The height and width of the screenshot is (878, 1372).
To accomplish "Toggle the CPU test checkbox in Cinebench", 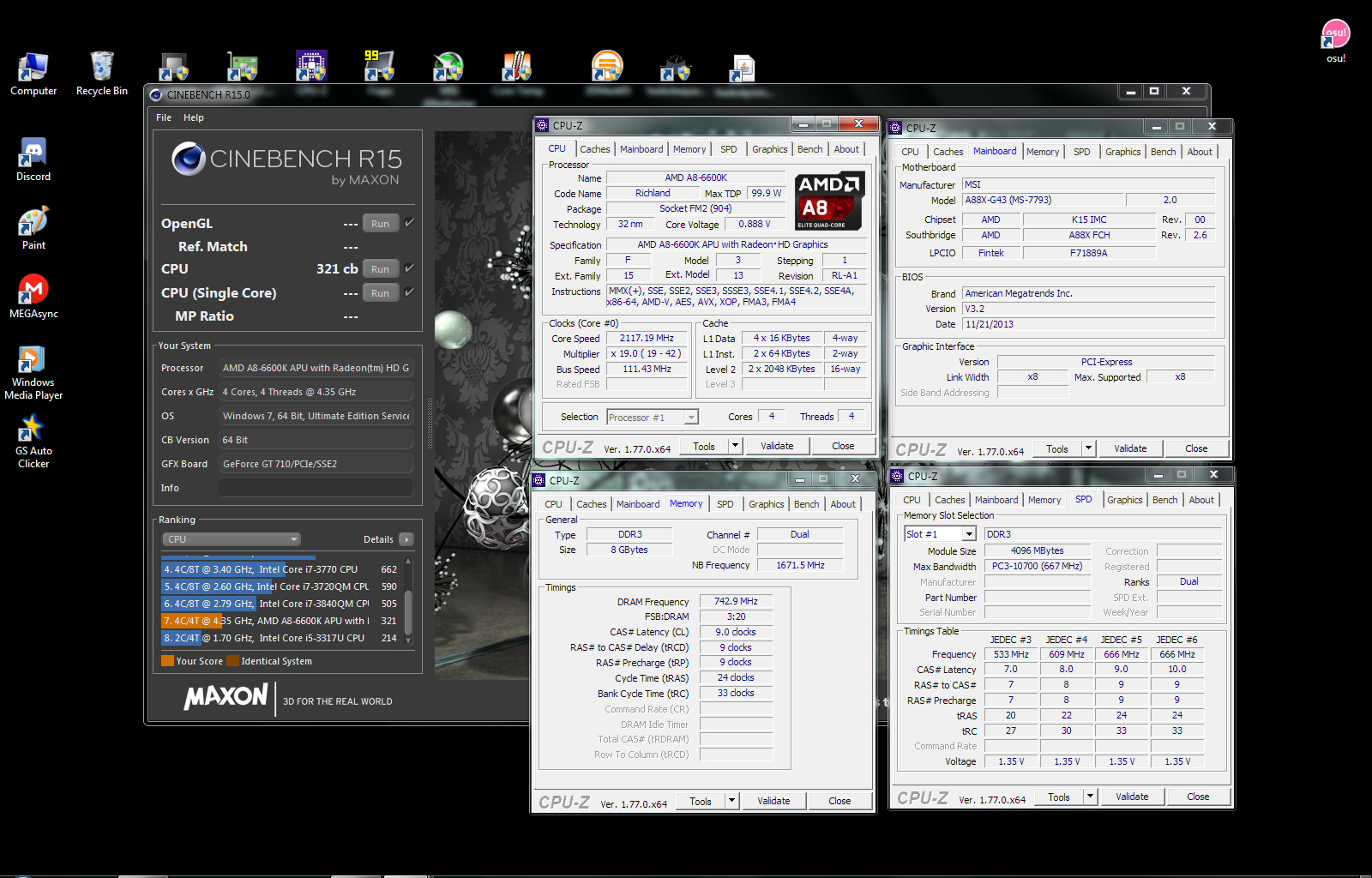I will point(410,268).
